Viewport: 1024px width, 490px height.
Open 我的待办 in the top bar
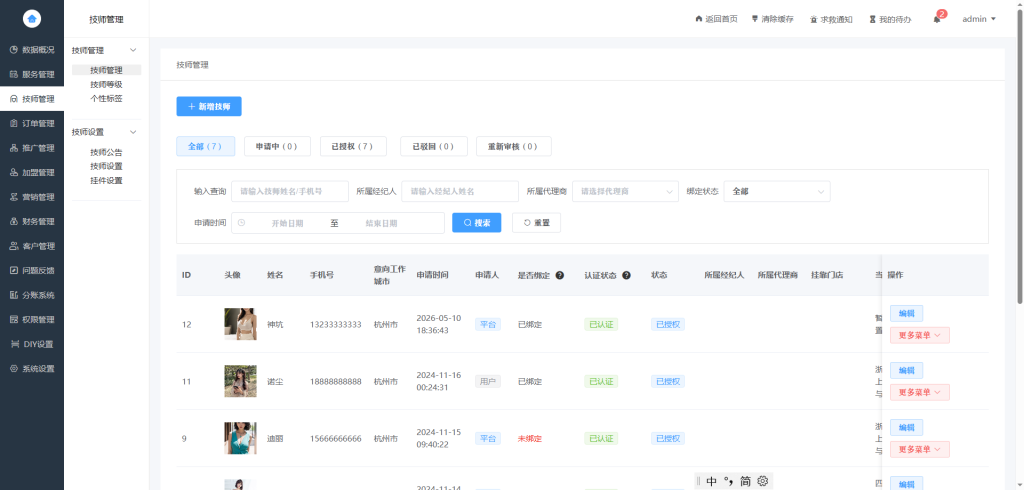[890, 19]
